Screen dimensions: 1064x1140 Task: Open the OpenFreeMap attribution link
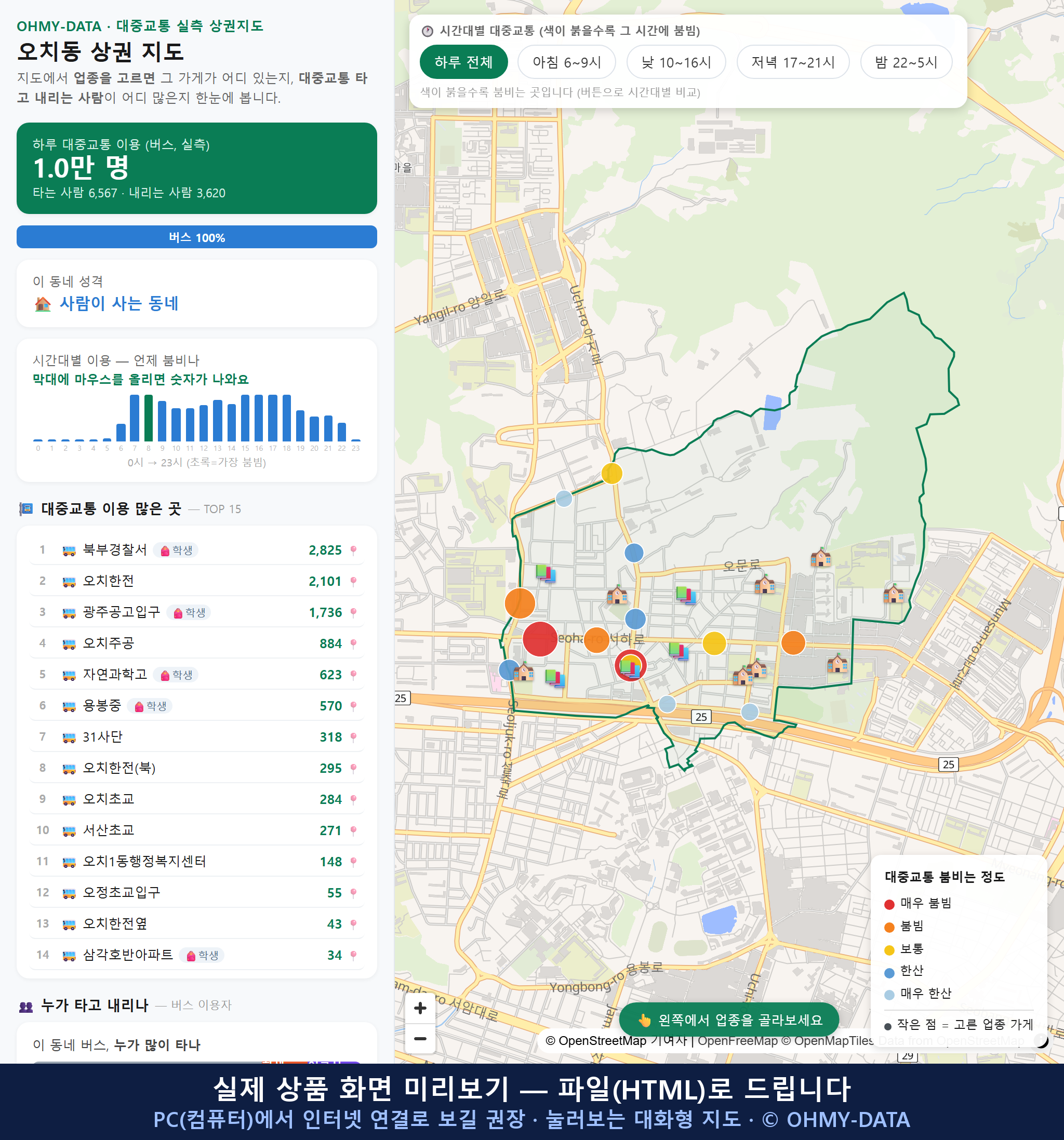(x=738, y=1041)
